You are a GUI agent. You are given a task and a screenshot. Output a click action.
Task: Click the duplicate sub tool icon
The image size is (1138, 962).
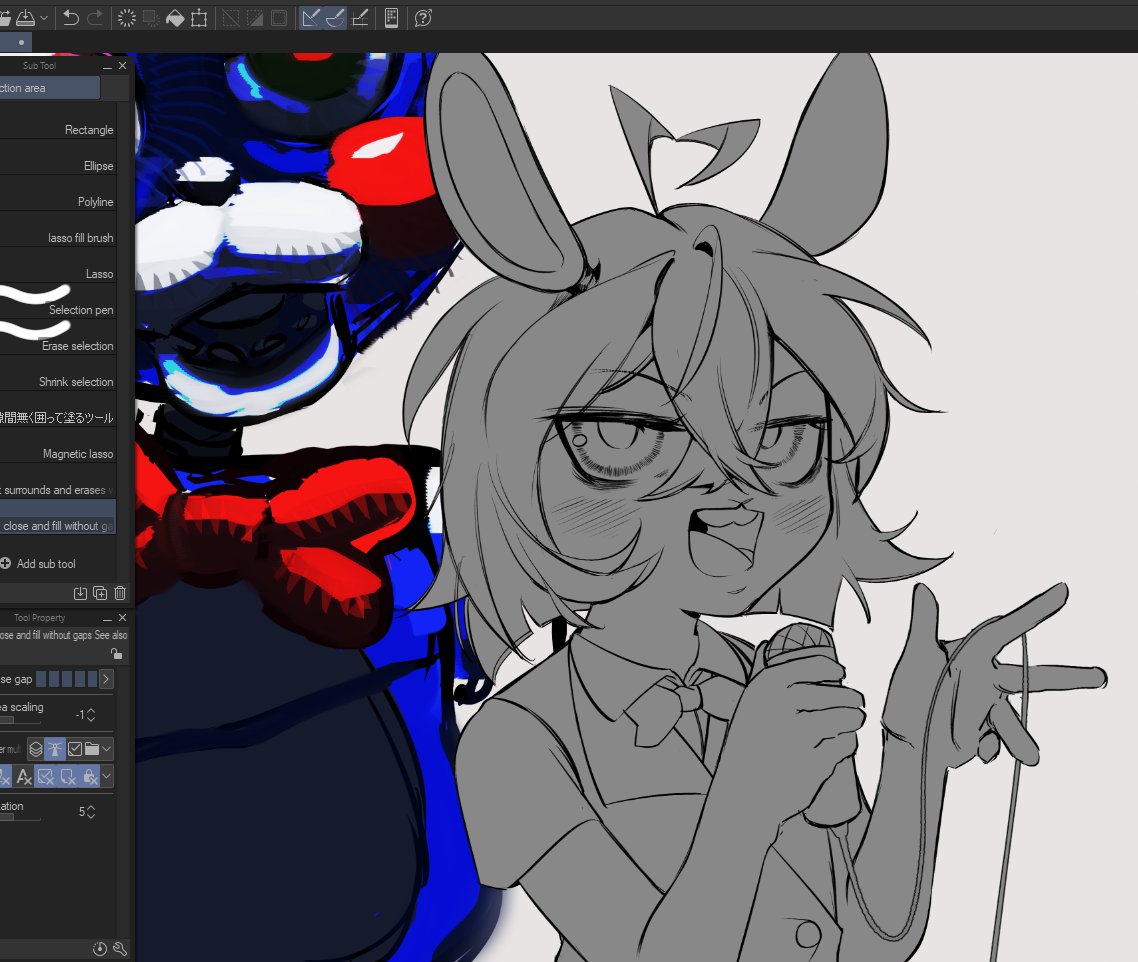click(x=100, y=593)
